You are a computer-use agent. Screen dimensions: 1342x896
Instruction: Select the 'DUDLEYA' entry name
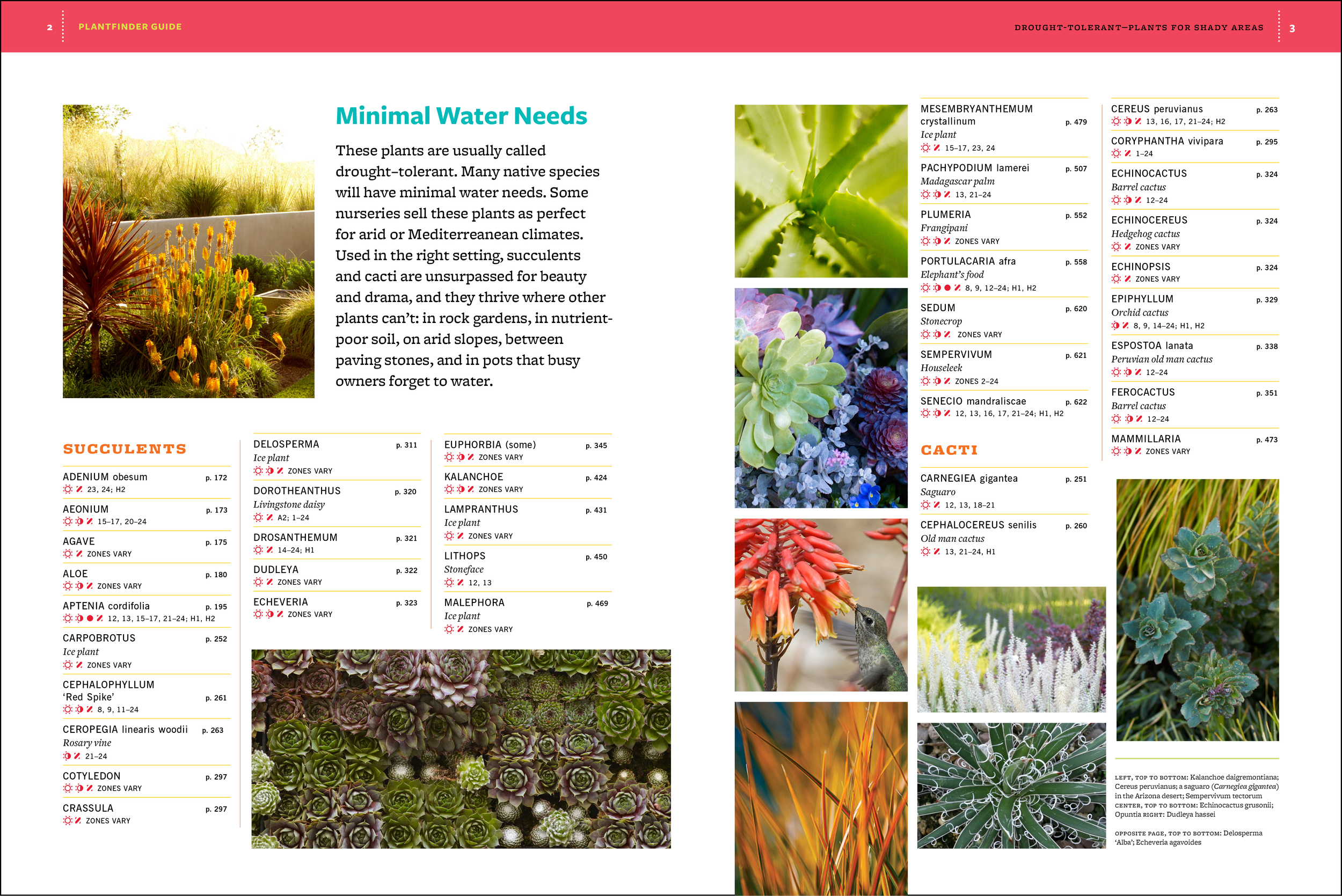pos(276,570)
